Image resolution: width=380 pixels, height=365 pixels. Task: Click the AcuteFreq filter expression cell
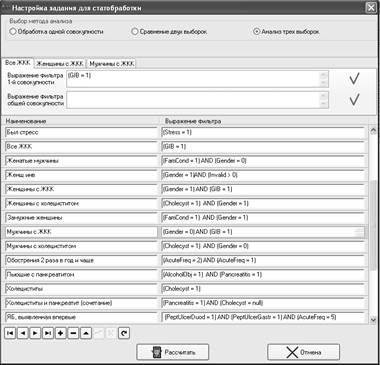[x=263, y=260]
